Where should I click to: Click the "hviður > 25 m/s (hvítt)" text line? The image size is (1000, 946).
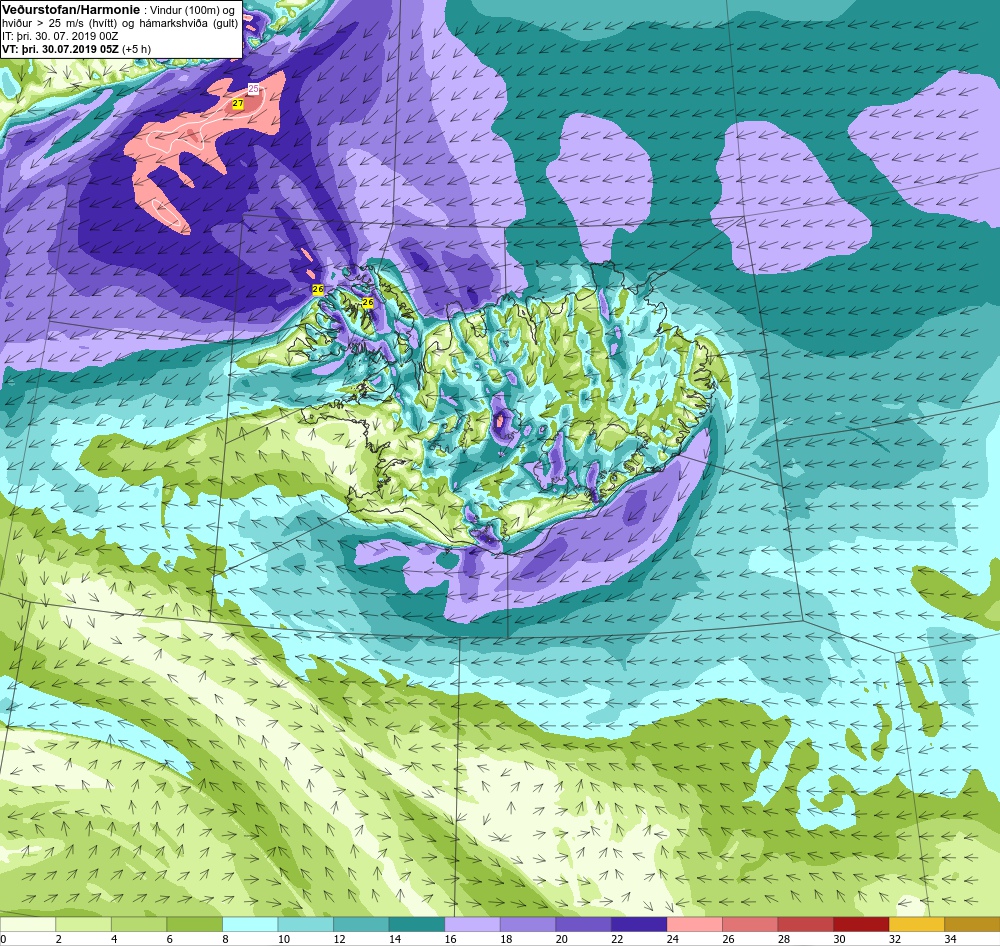coord(61,23)
